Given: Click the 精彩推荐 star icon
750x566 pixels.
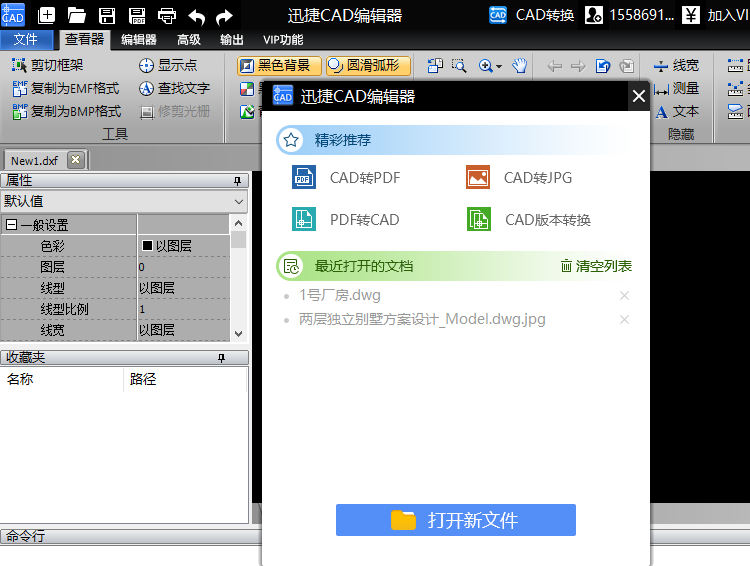Looking at the screenshot, I should tap(291, 140).
